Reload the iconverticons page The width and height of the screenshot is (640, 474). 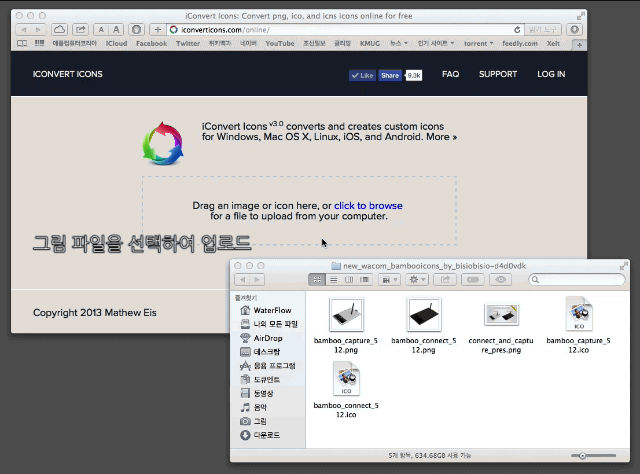(x=517, y=30)
